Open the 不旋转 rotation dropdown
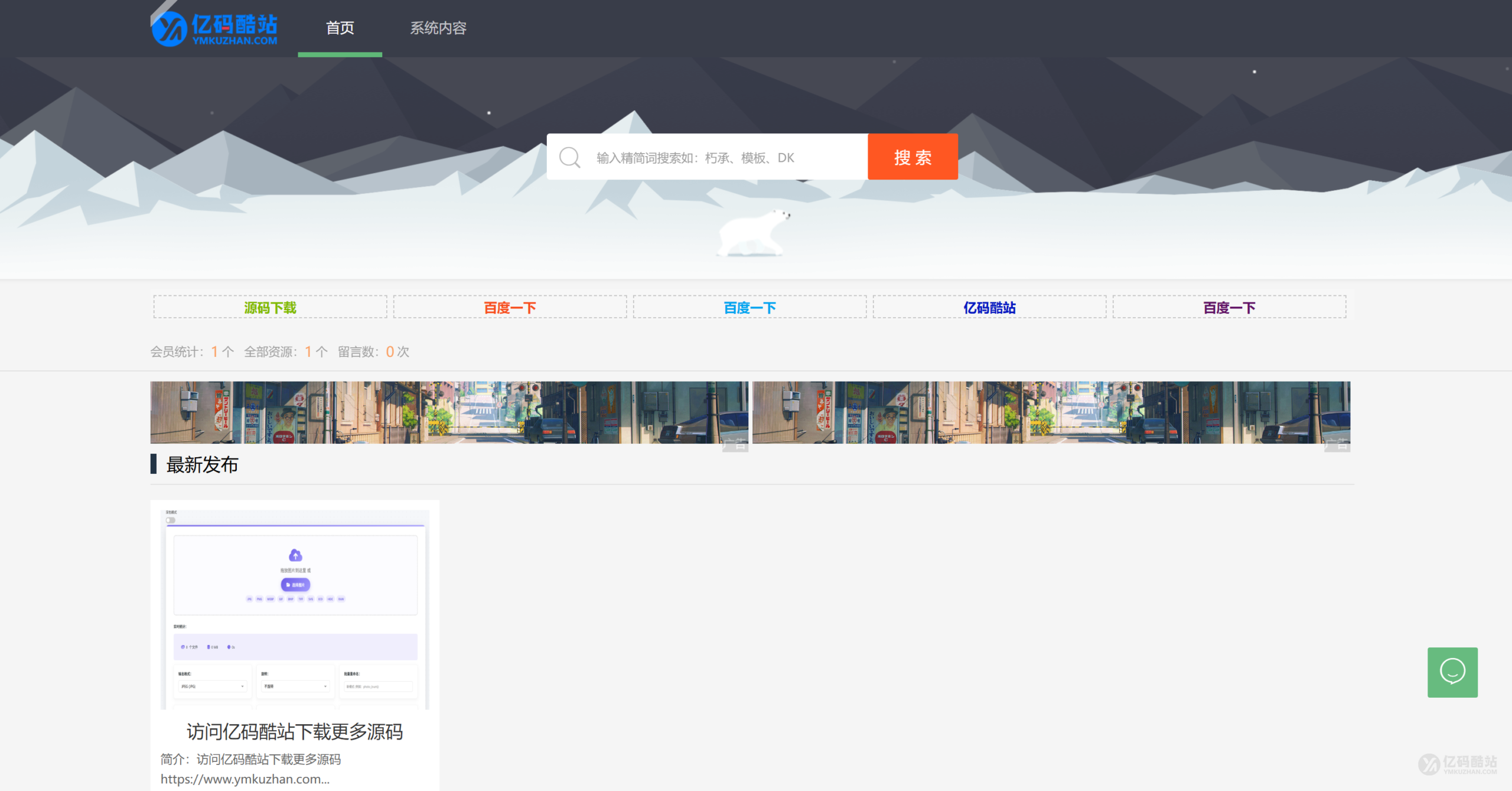This screenshot has height=791, width=1512. pos(296,686)
